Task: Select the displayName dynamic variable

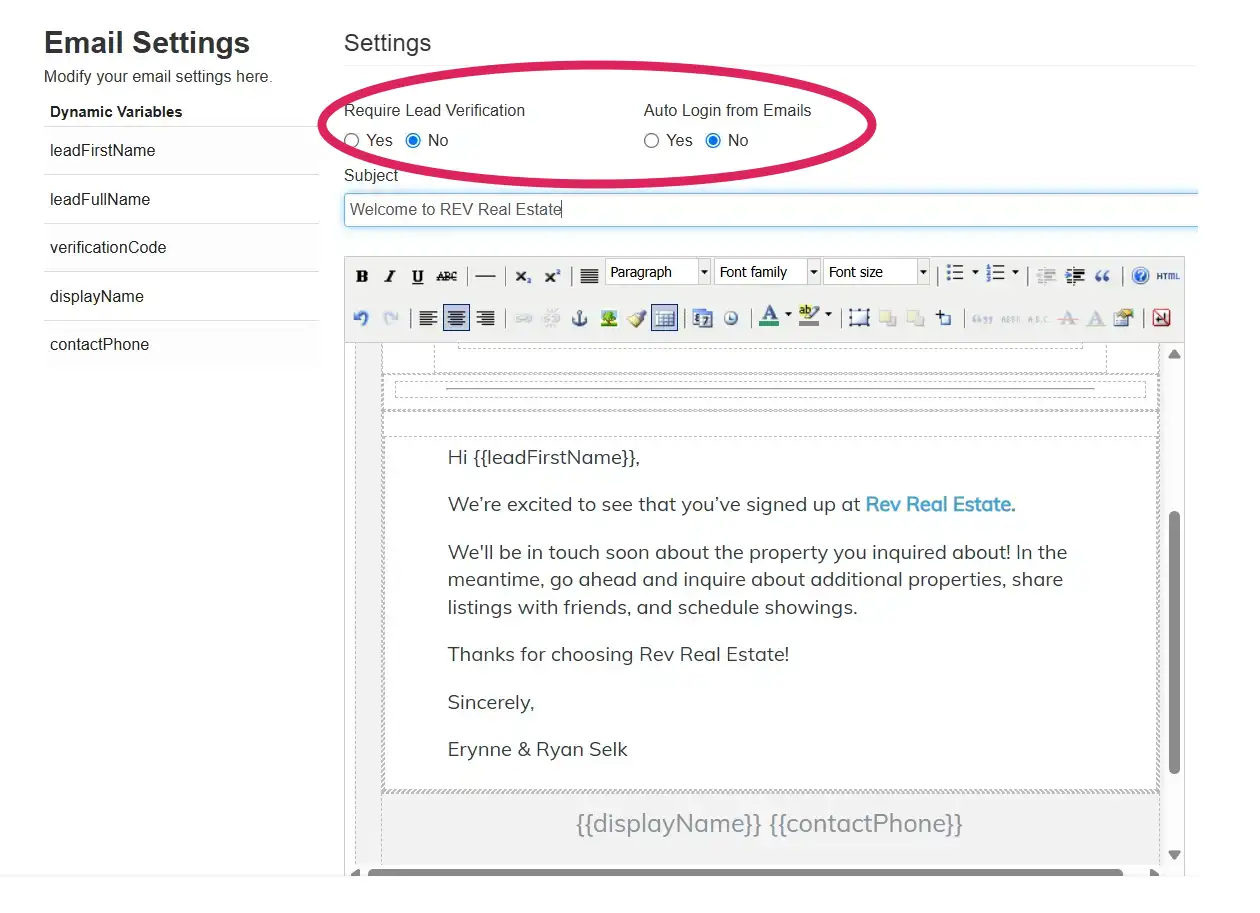Action: (181, 297)
